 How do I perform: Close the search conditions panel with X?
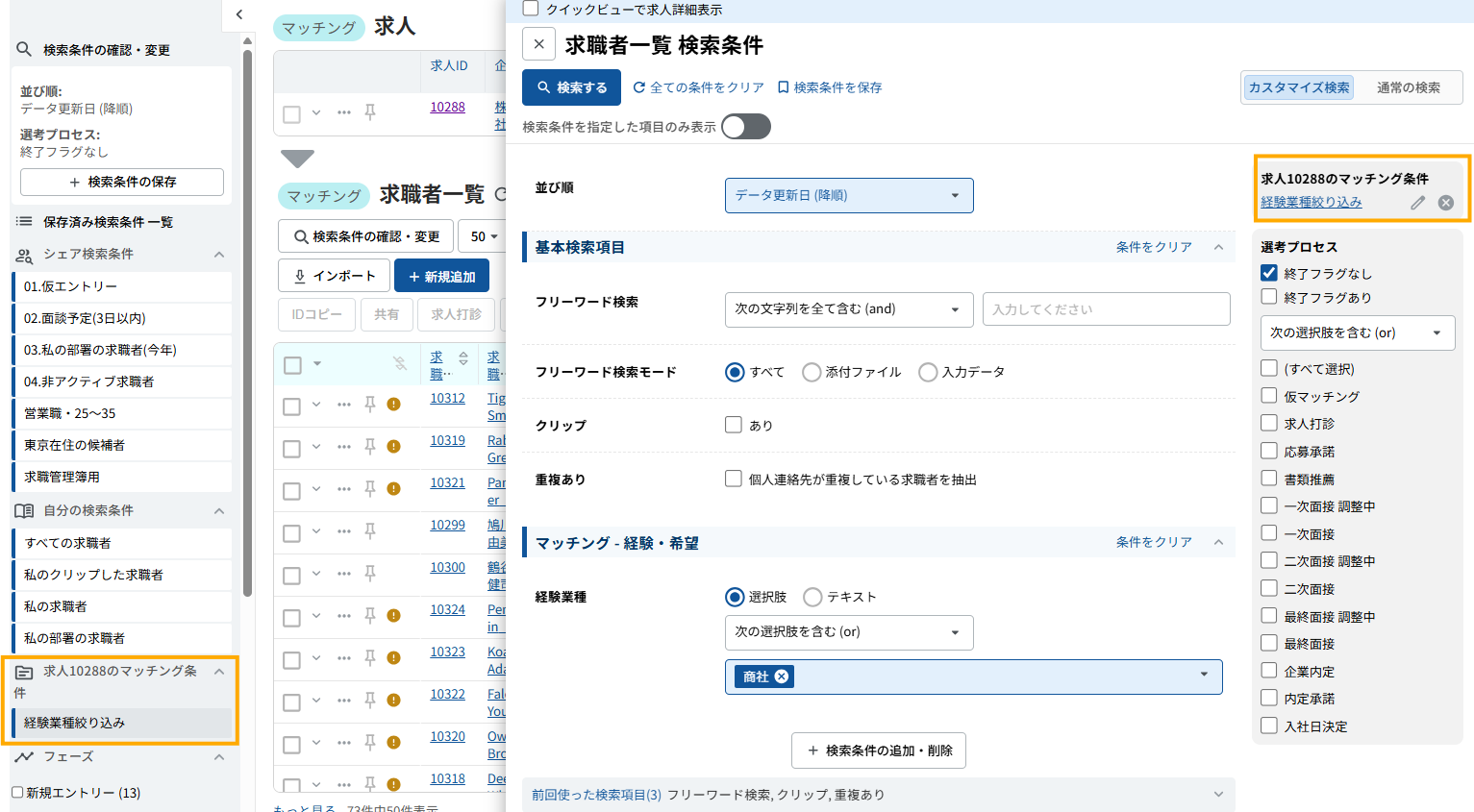tap(538, 44)
